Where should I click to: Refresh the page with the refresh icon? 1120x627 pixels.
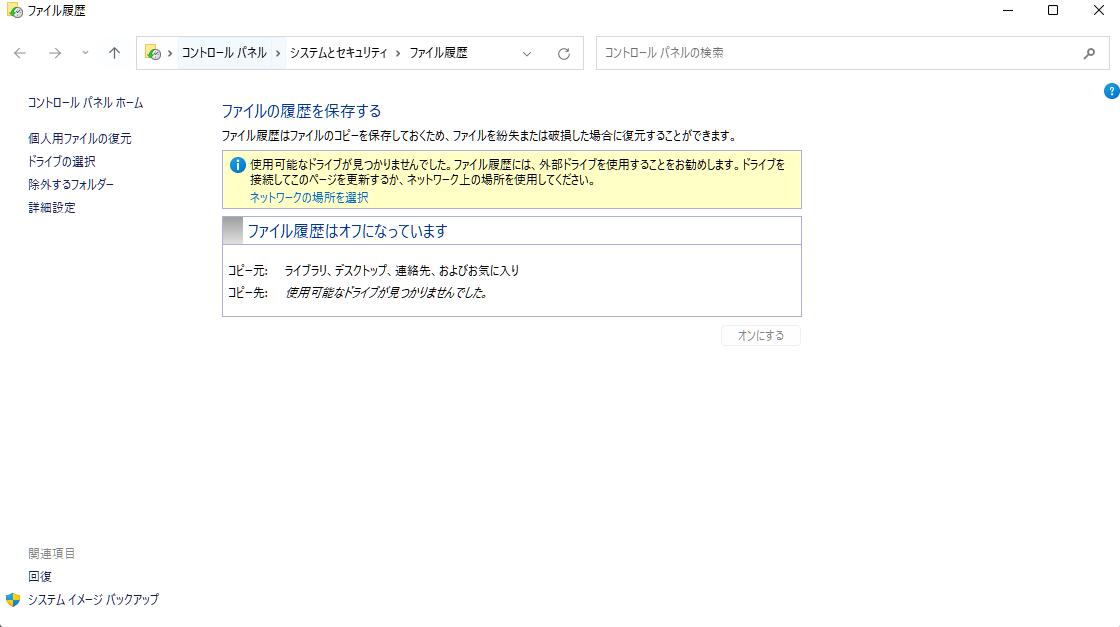[564, 53]
